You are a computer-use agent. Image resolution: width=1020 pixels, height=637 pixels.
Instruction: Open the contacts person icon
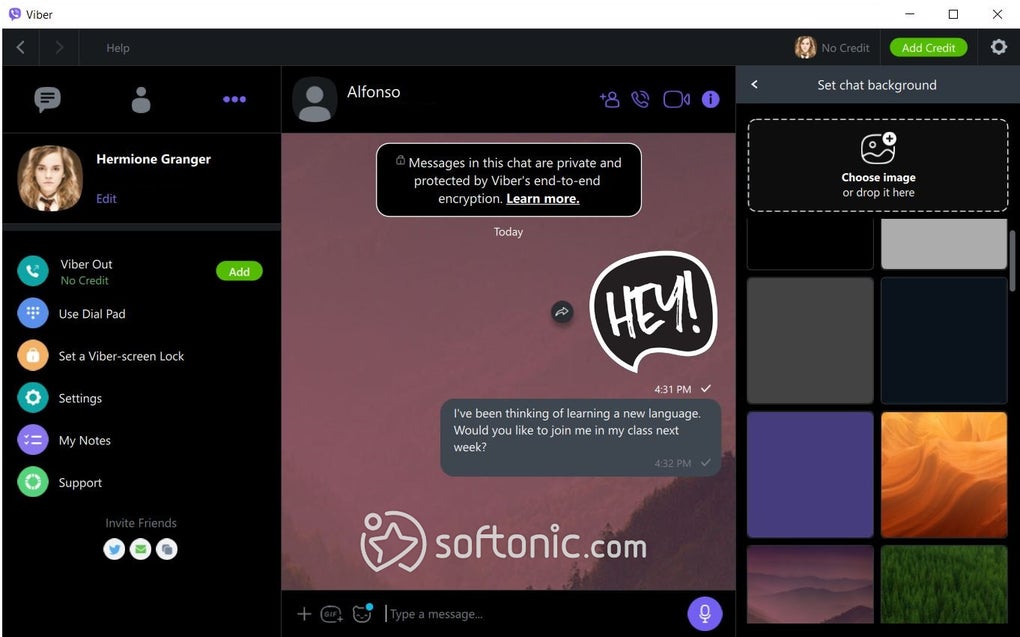141,100
